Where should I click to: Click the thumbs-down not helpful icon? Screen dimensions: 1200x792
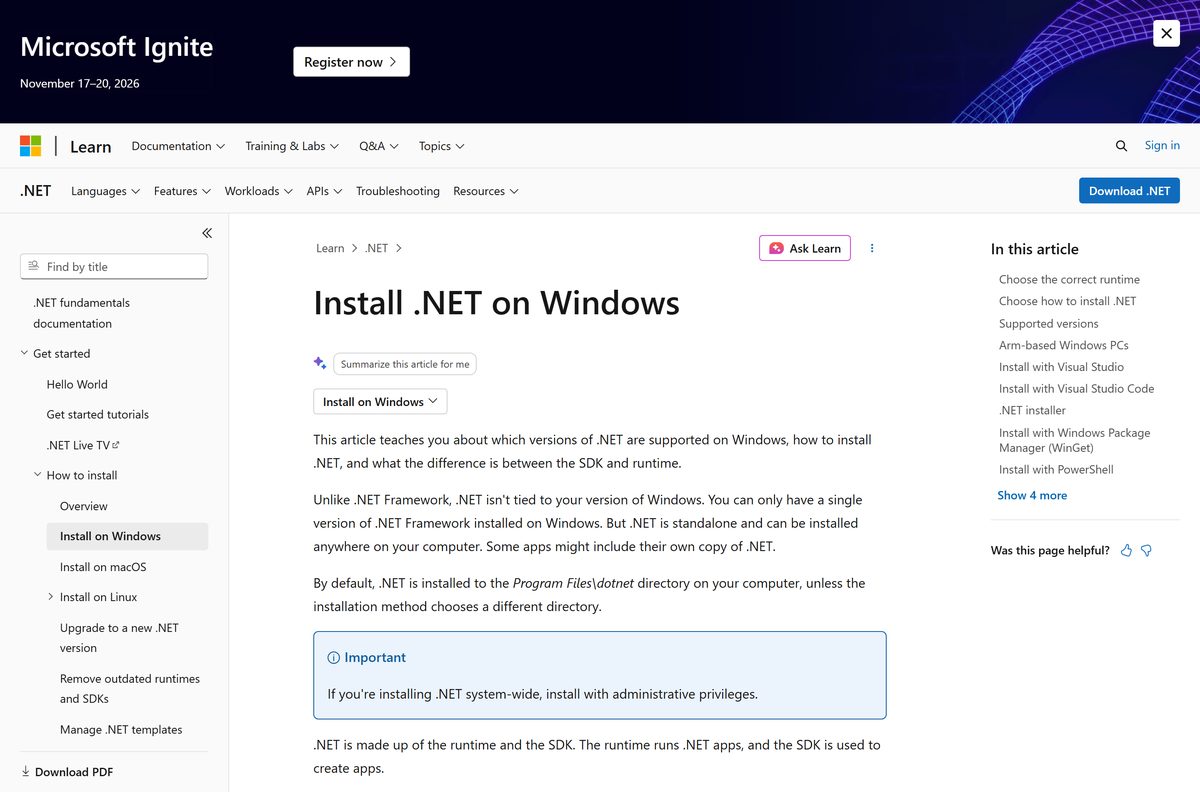pyautogui.click(x=1146, y=550)
